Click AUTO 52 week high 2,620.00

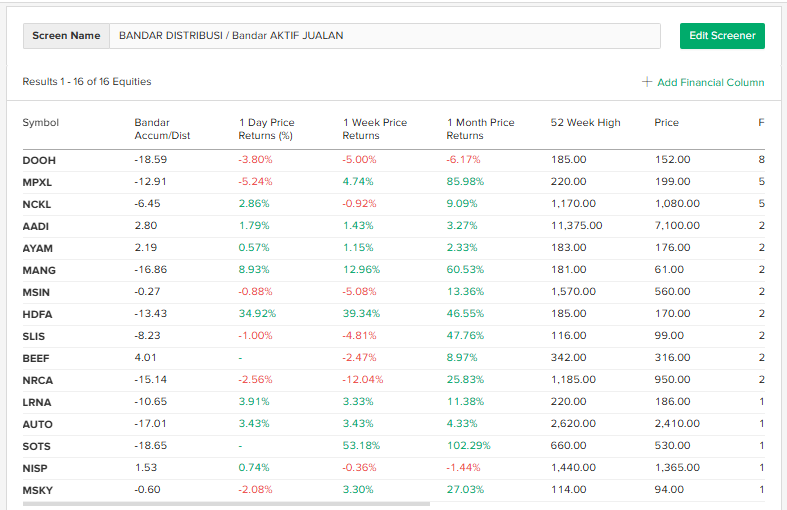(x=573, y=424)
